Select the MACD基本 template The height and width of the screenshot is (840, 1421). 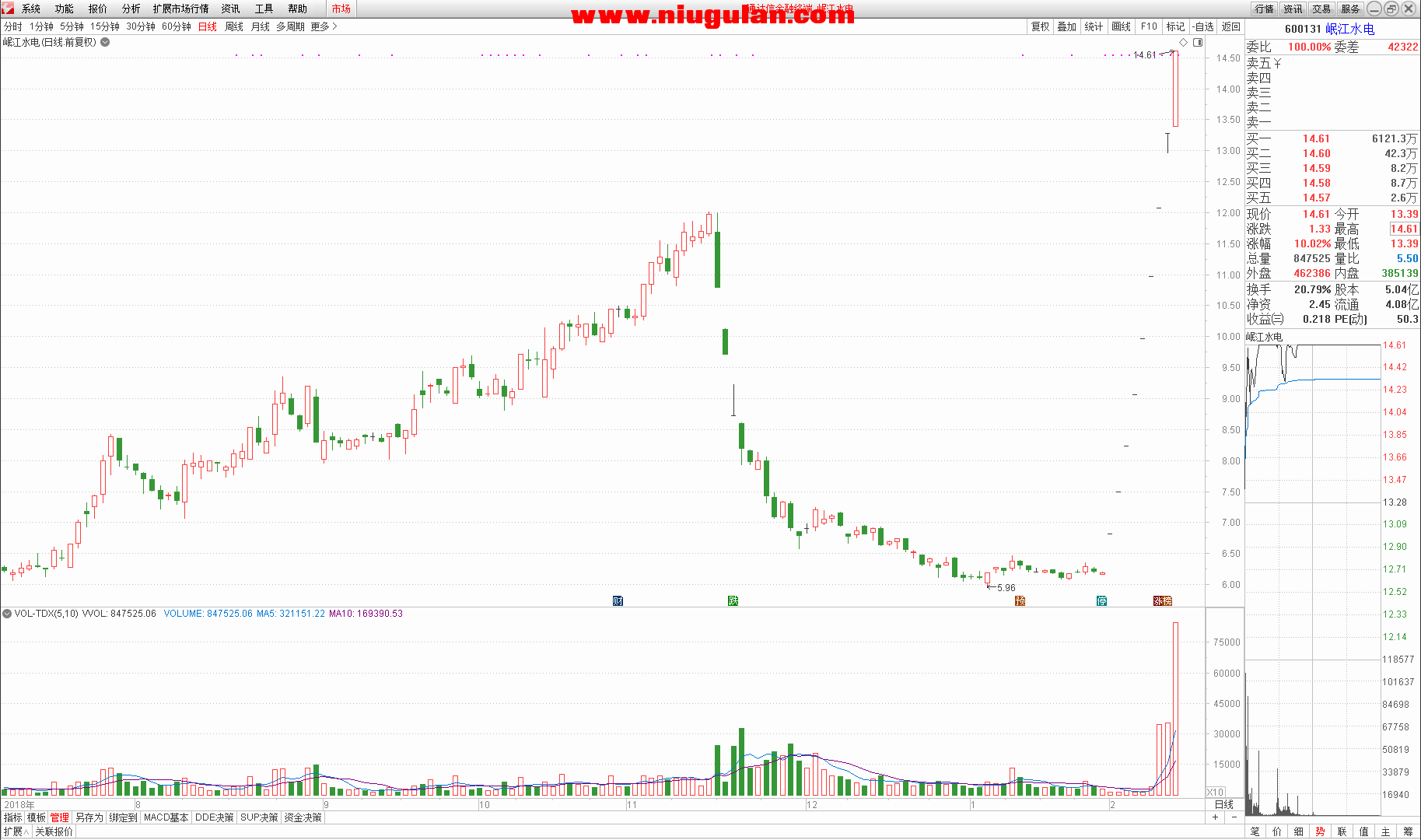166,817
